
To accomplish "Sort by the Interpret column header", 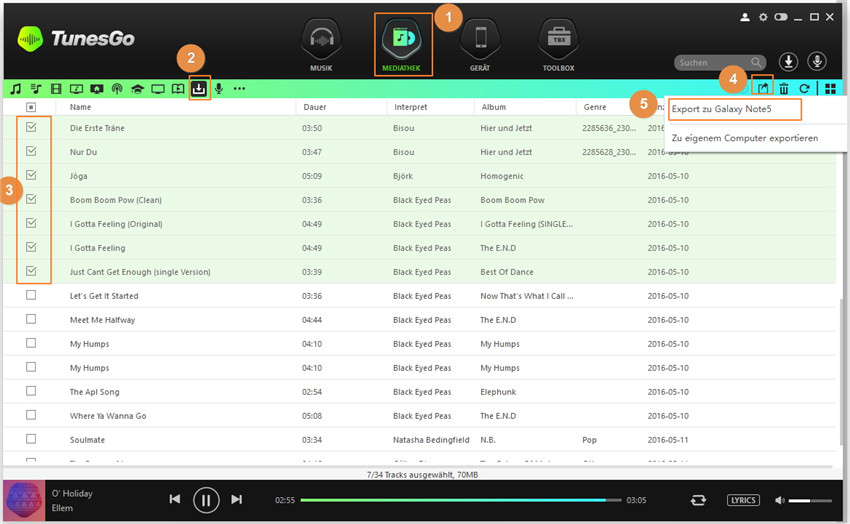I will click(x=410, y=107).
